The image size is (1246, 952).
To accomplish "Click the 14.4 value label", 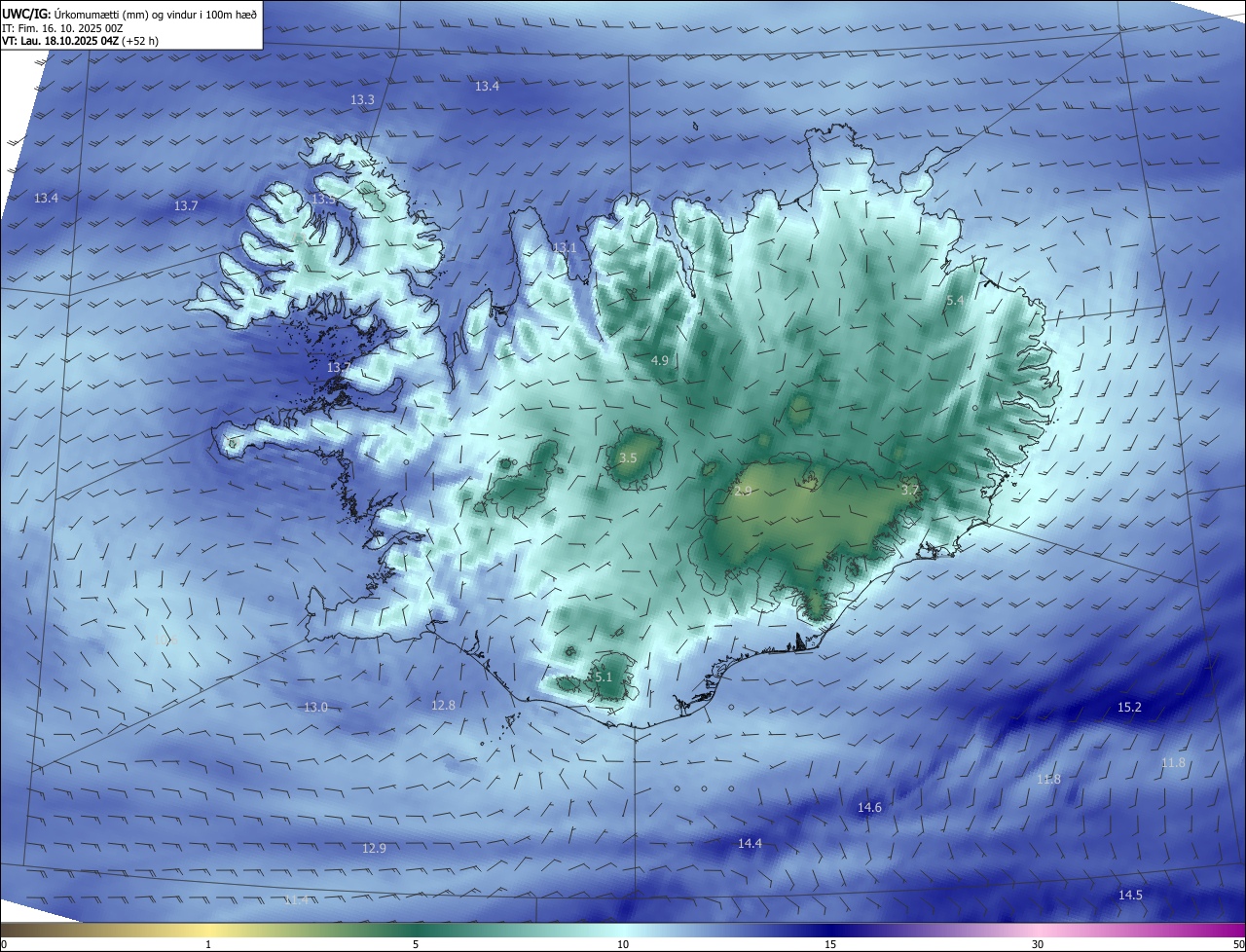I will (x=750, y=844).
